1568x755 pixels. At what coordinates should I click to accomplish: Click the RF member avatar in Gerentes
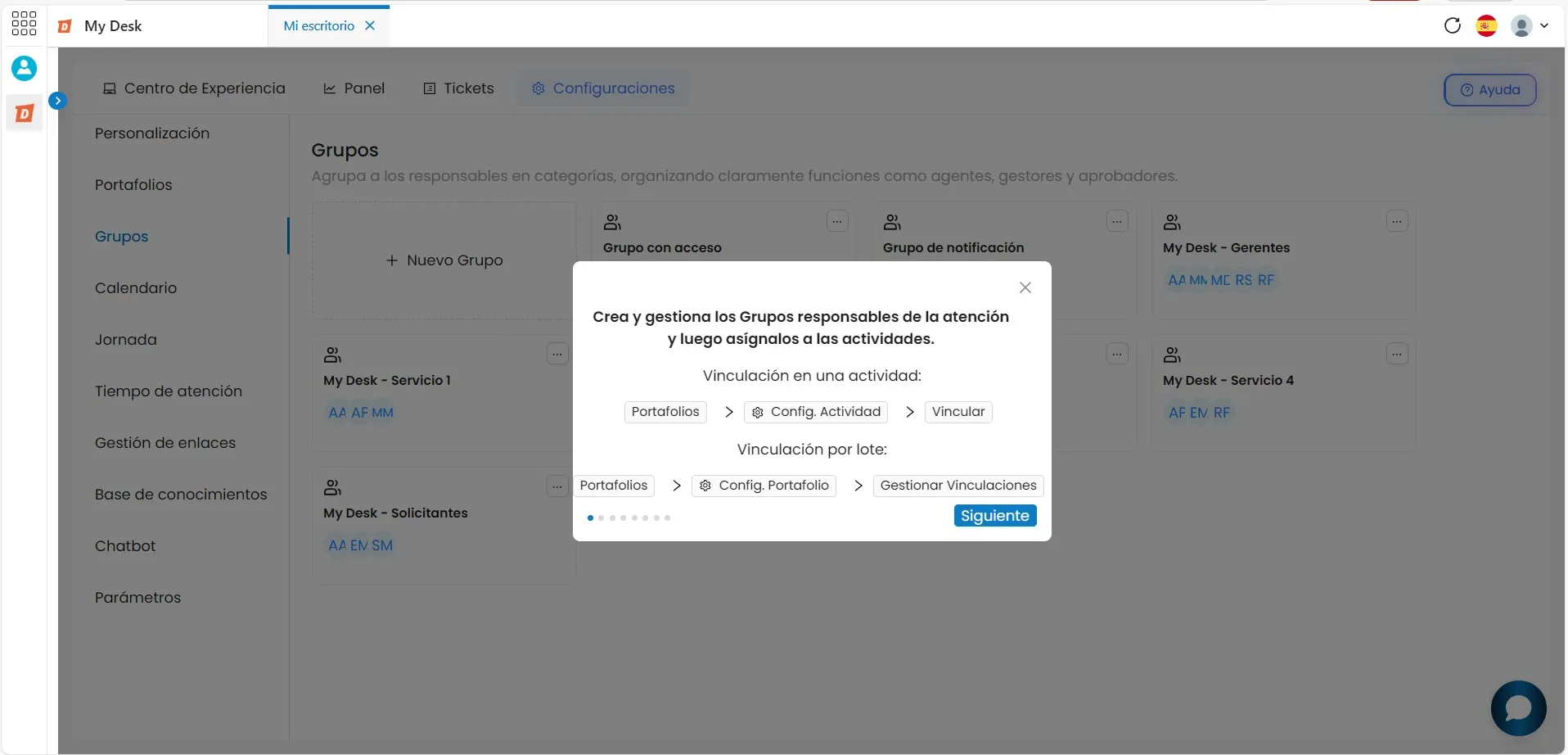(1266, 280)
